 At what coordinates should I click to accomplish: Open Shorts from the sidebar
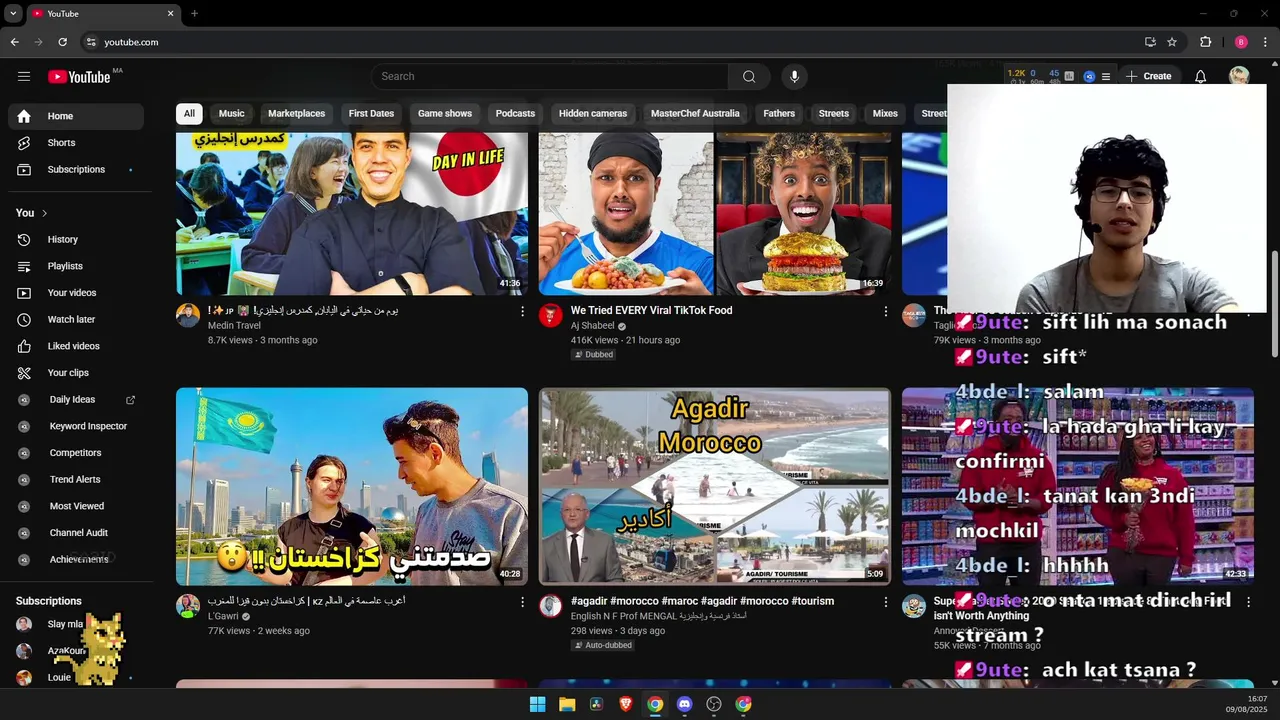click(x=76, y=143)
